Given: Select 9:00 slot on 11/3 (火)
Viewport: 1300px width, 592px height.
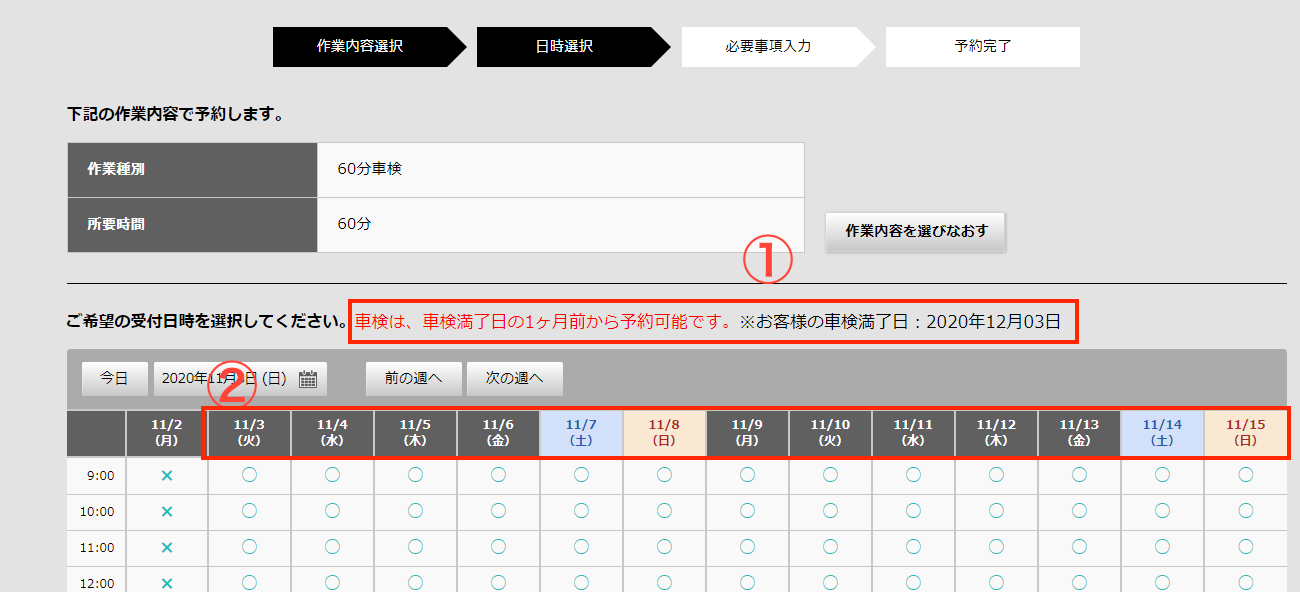Looking at the screenshot, I should [249, 475].
